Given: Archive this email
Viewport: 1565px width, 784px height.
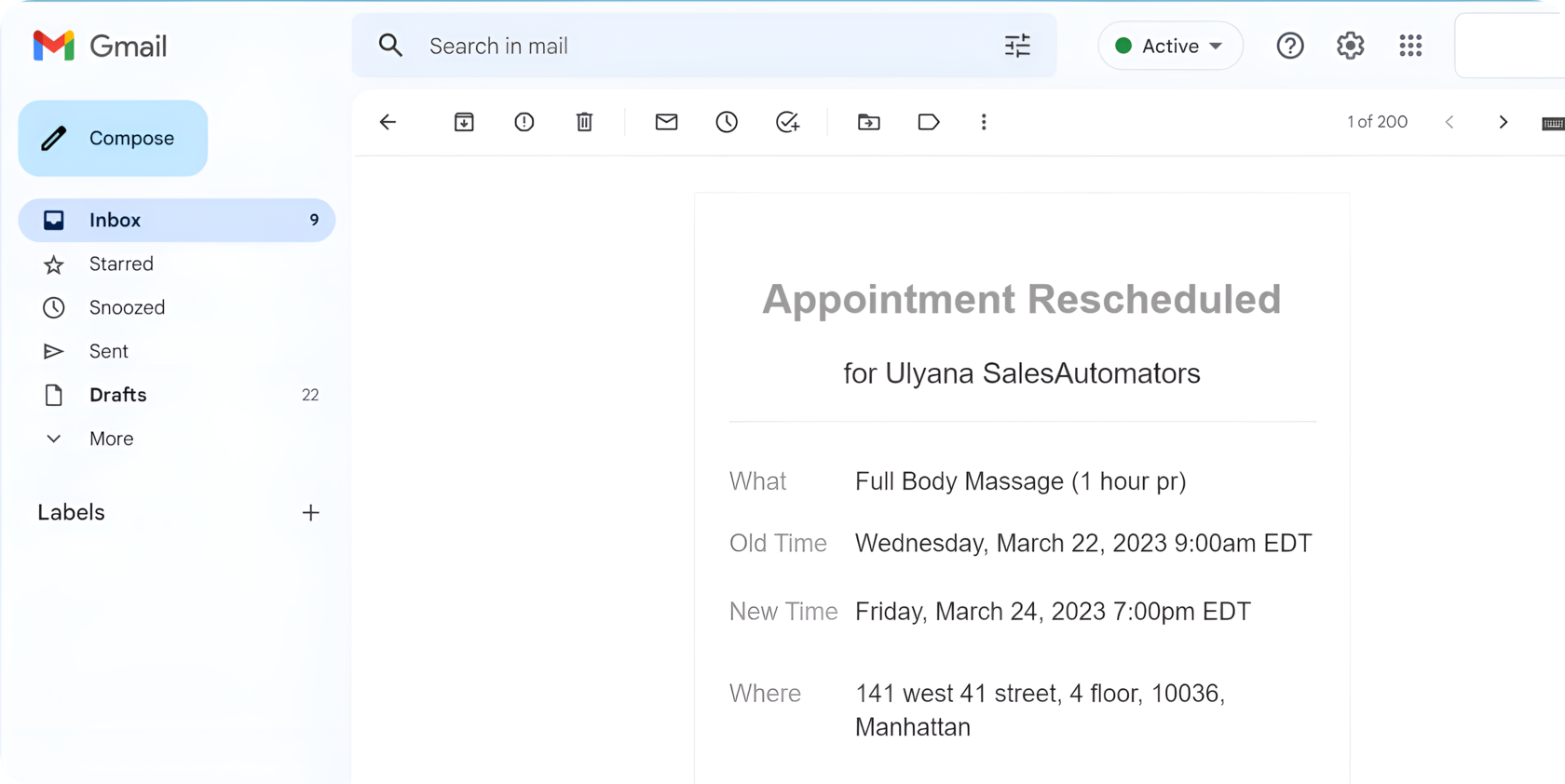Looking at the screenshot, I should 464,122.
